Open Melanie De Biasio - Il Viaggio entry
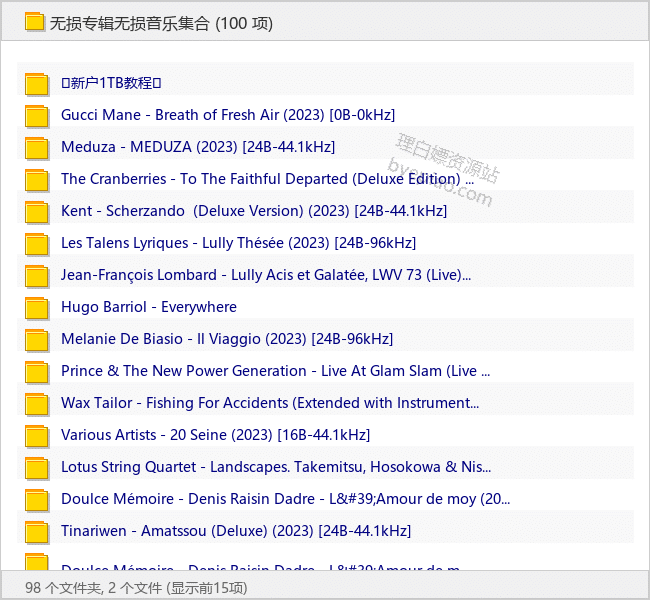 click(x=227, y=339)
